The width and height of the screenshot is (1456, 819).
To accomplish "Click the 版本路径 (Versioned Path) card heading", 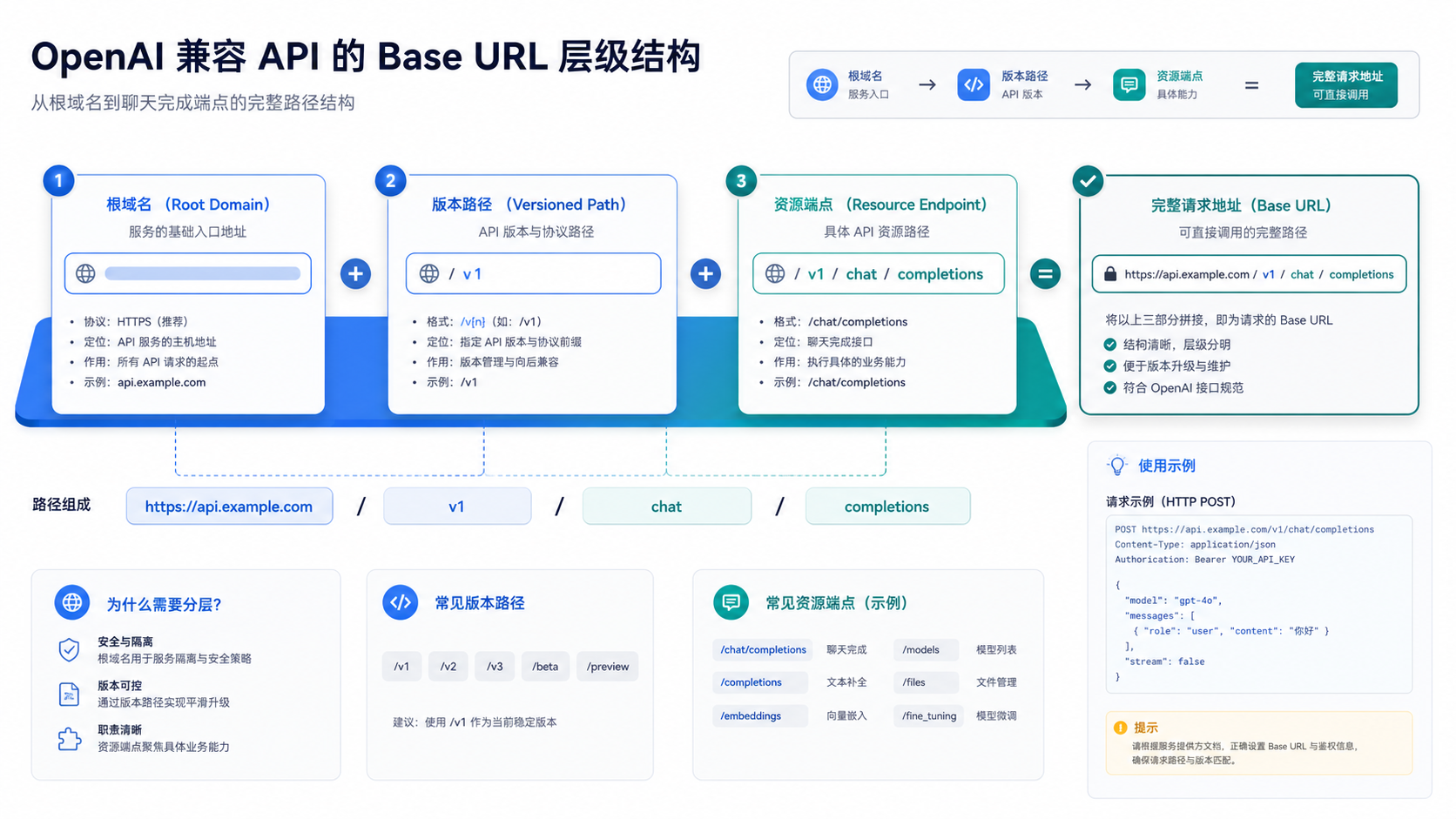I will (529, 205).
